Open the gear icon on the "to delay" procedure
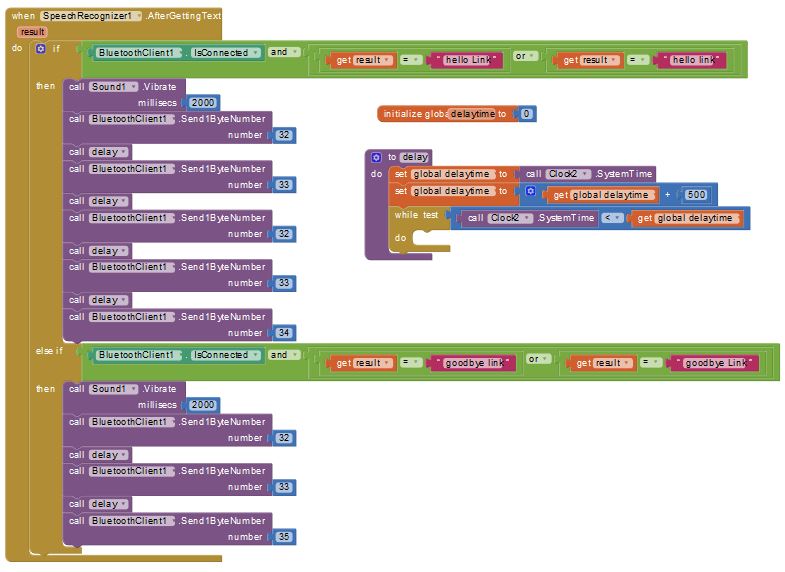 [376, 157]
